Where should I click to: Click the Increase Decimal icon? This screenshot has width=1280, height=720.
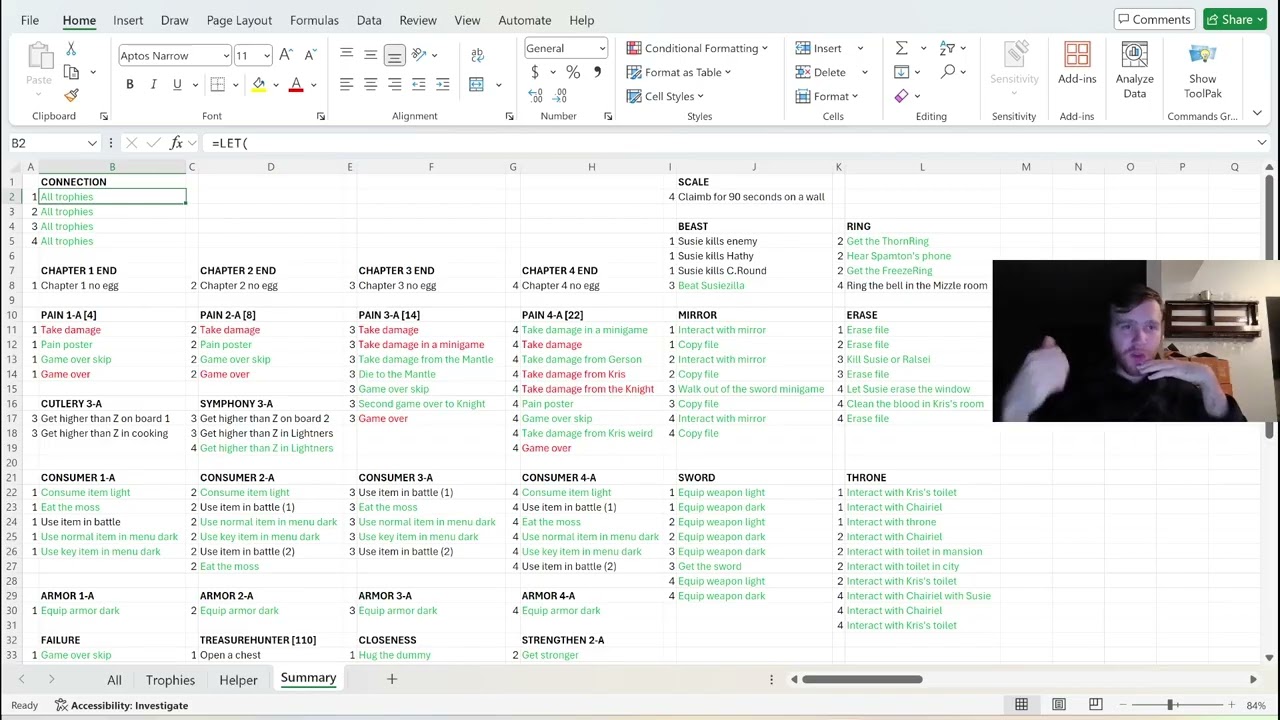click(x=535, y=95)
